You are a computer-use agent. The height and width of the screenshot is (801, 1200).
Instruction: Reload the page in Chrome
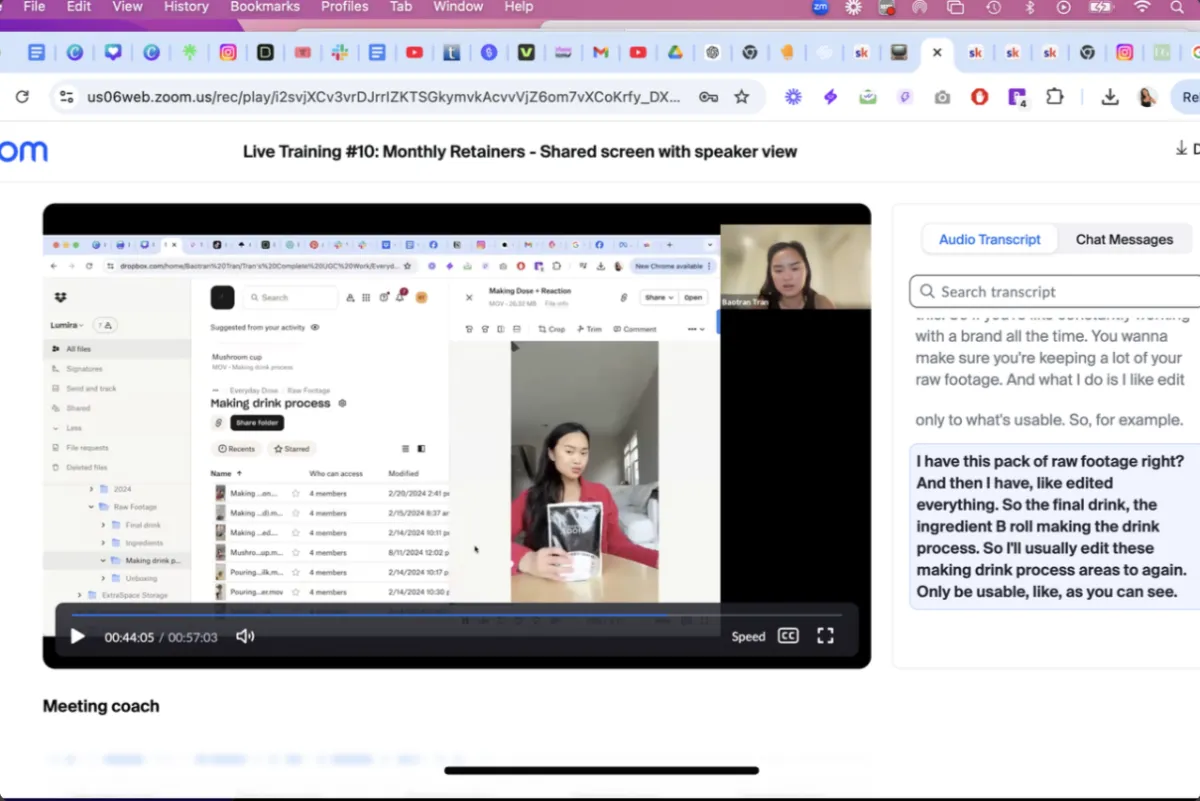click(x=22, y=97)
